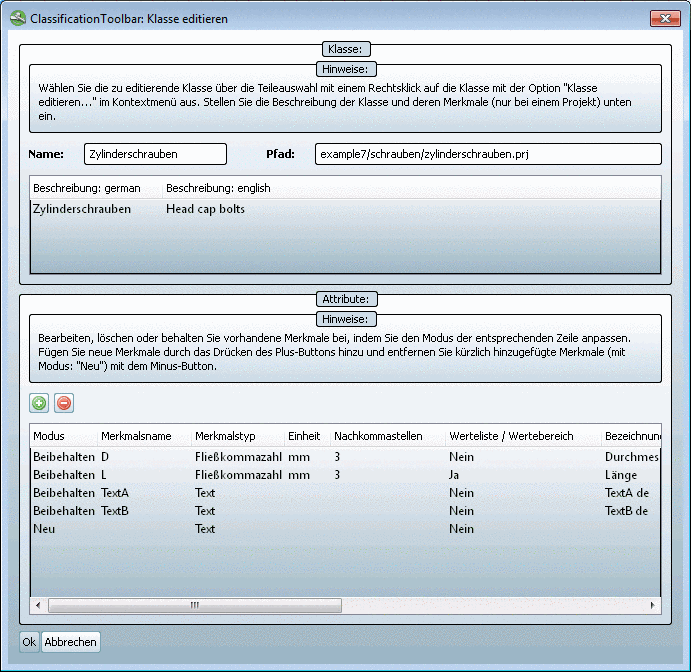The image size is (691, 672).
Task: Click the German description cell 'Zylinderschrauben'
Action: 82,209
